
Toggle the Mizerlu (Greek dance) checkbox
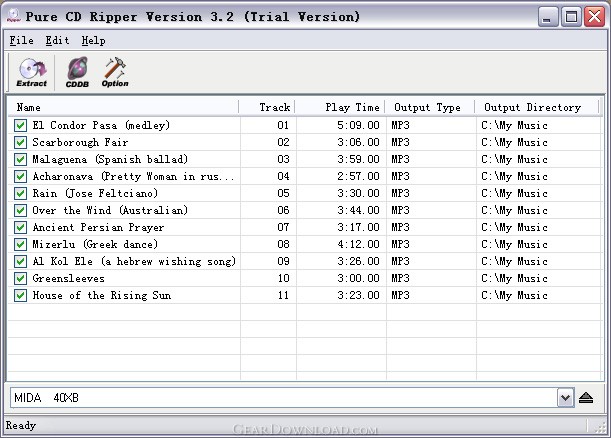pyautogui.click(x=20, y=244)
